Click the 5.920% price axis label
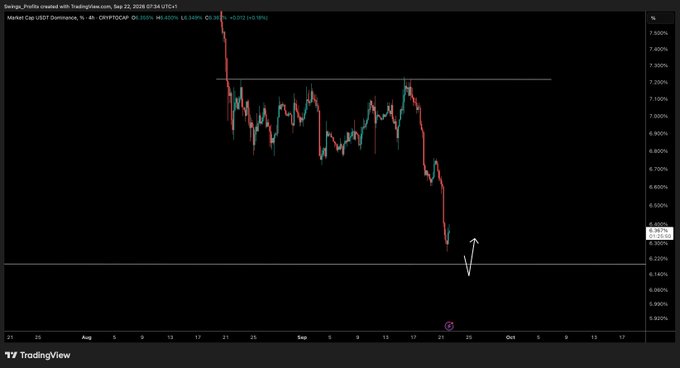 point(658,318)
